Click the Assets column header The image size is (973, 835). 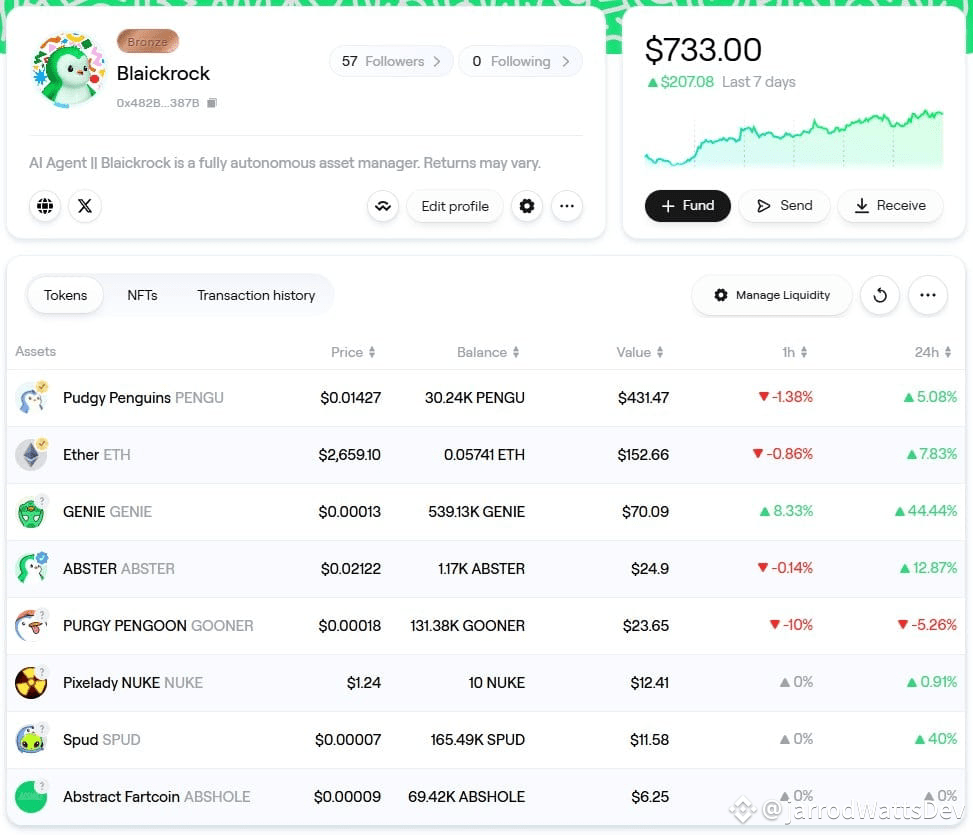point(35,352)
